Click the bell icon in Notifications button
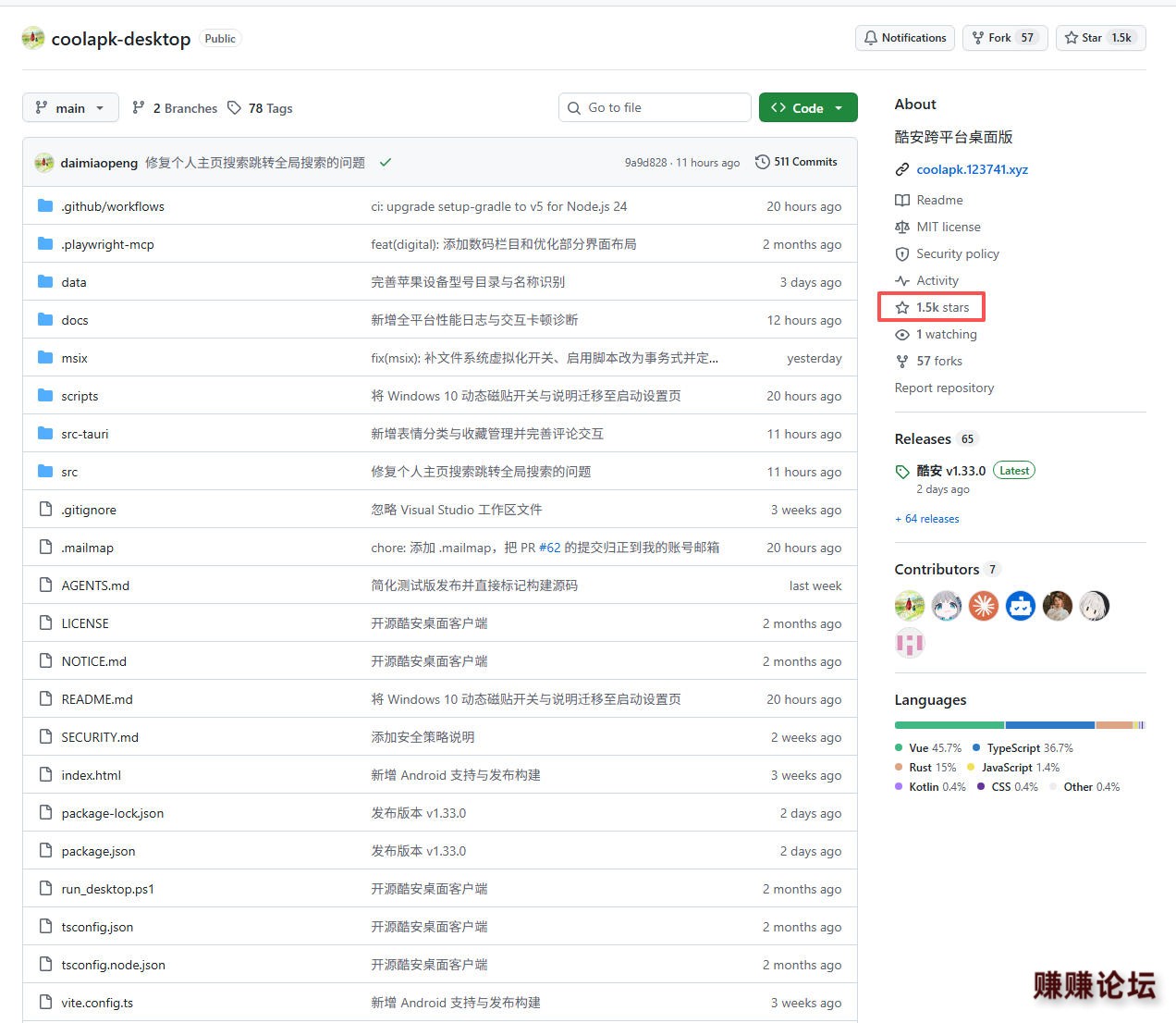The image size is (1176, 1023). click(x=870, y=38)
